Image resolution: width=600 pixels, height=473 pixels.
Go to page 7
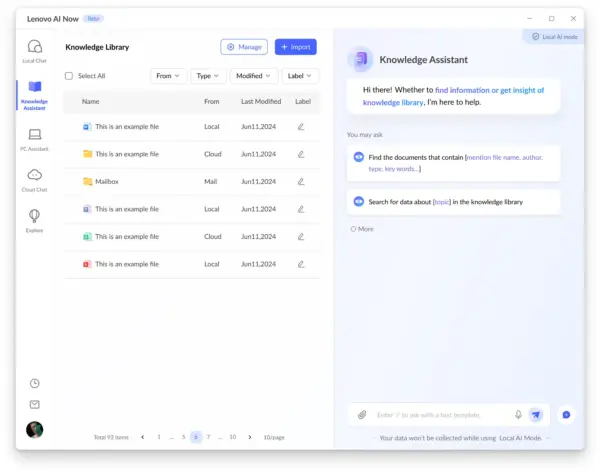point(208,437)
